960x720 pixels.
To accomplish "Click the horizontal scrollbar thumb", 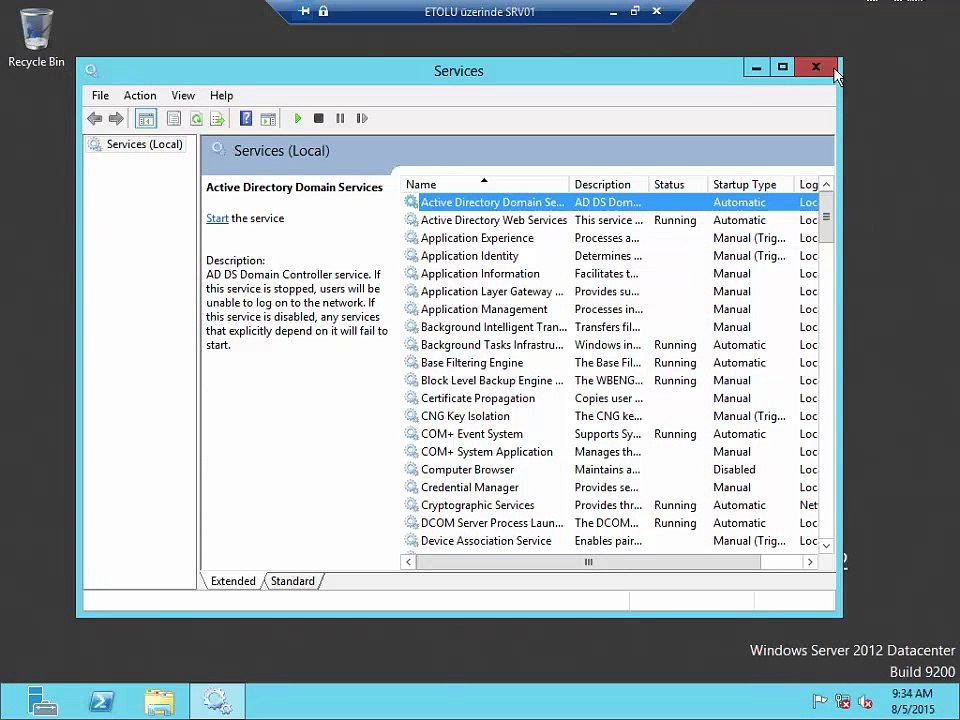I will 588,562.
